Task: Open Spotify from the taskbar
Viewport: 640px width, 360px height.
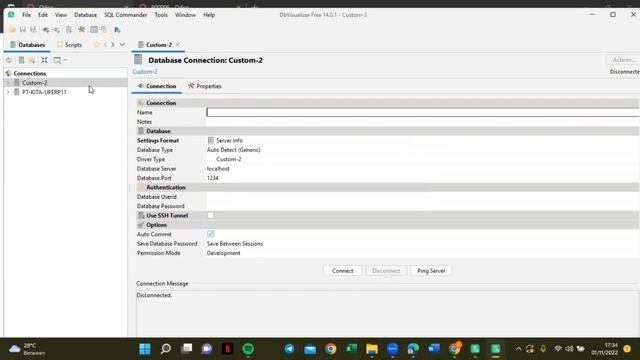Action: [x=248, y=349]
